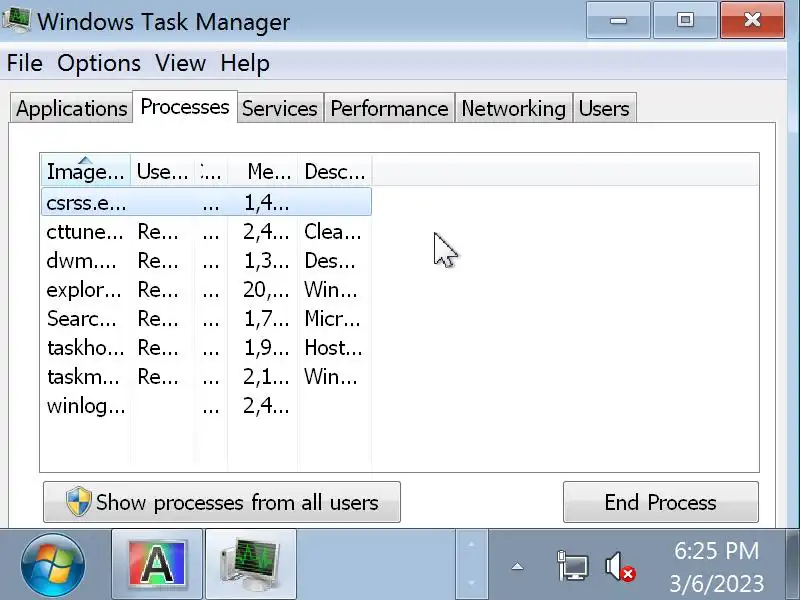Click the shield icon on Show processes button
The height and width of the screenshot is (600, 800).
point(79,502)
